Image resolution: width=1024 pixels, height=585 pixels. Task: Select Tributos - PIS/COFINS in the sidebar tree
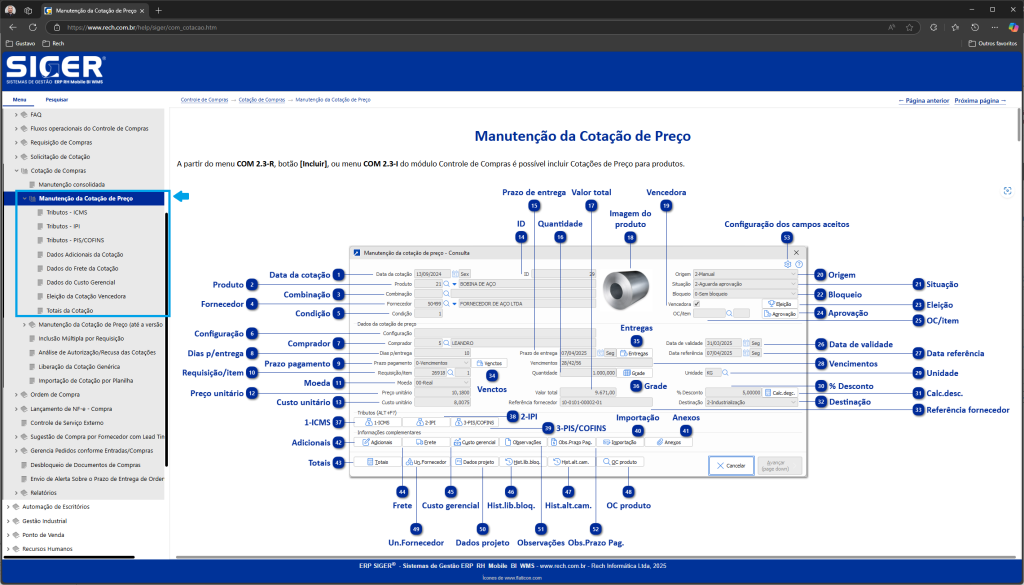[75, 240]
